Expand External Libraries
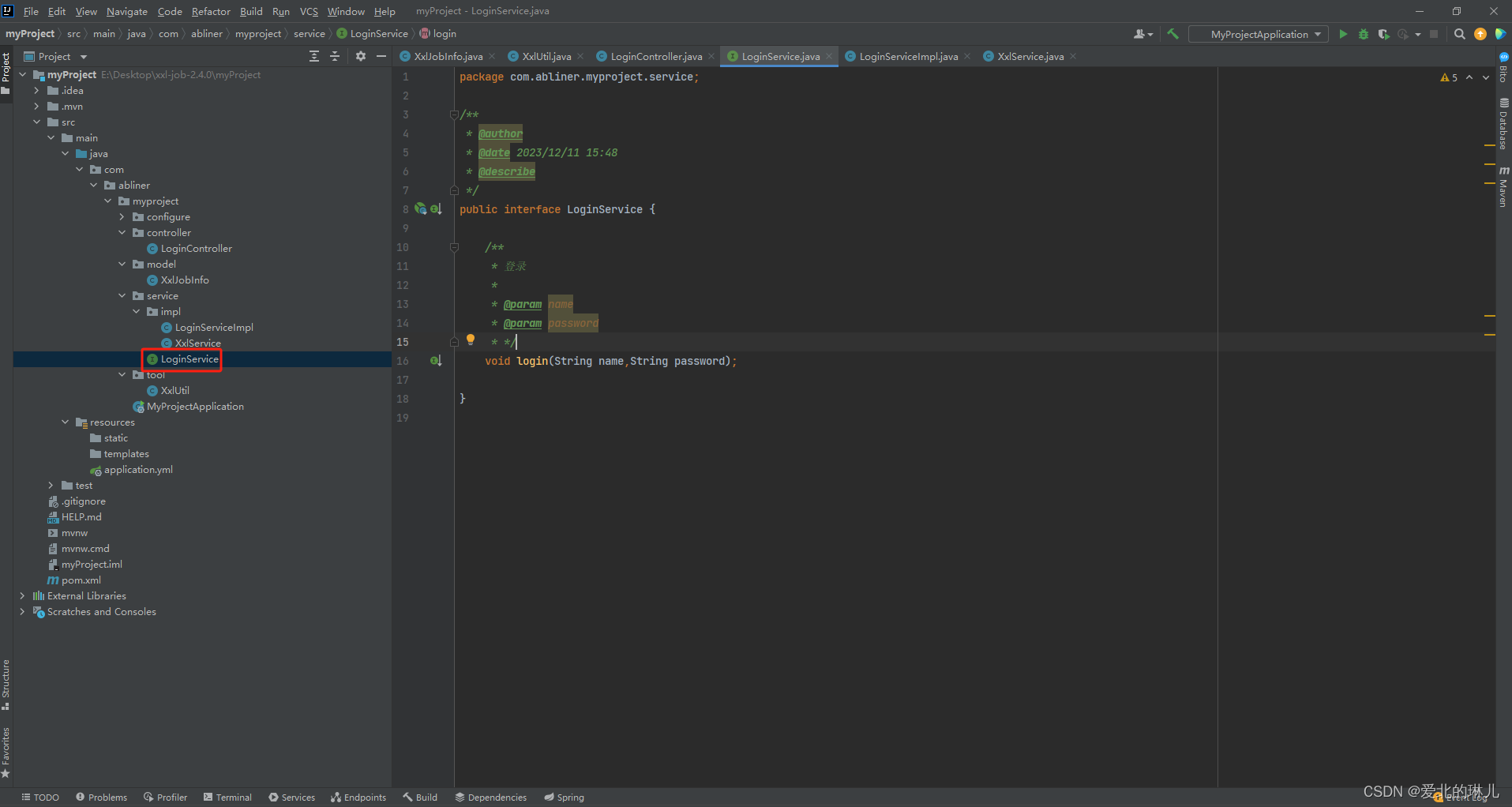 (x=22, y=596)
